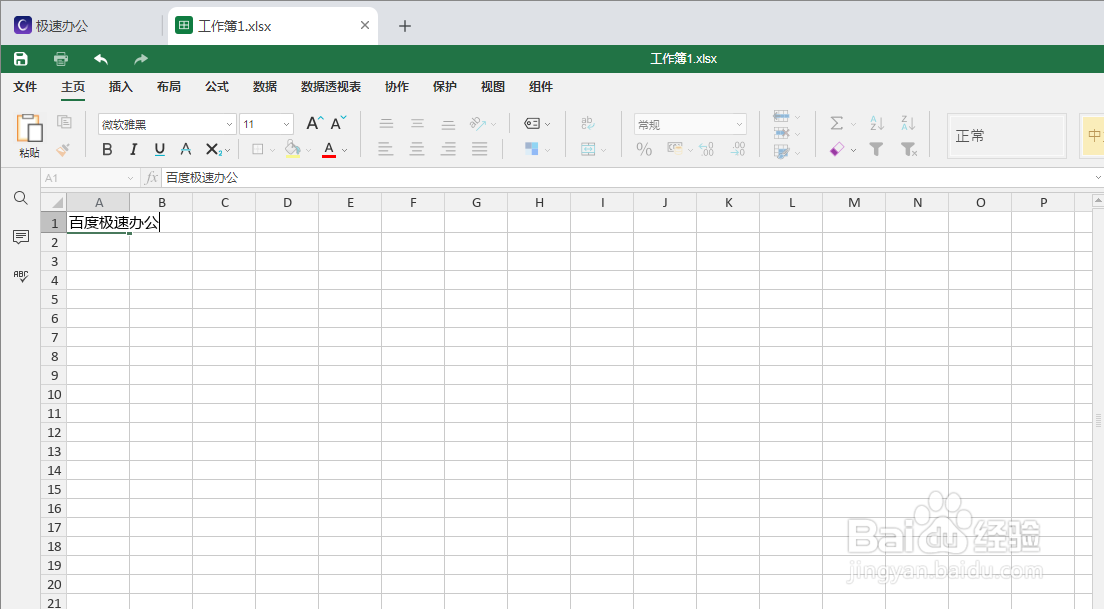The height and width of the screenshot is (609, 1104).
Task: Switch to the 公式 ribbon tab
Action: click(216, 87)
